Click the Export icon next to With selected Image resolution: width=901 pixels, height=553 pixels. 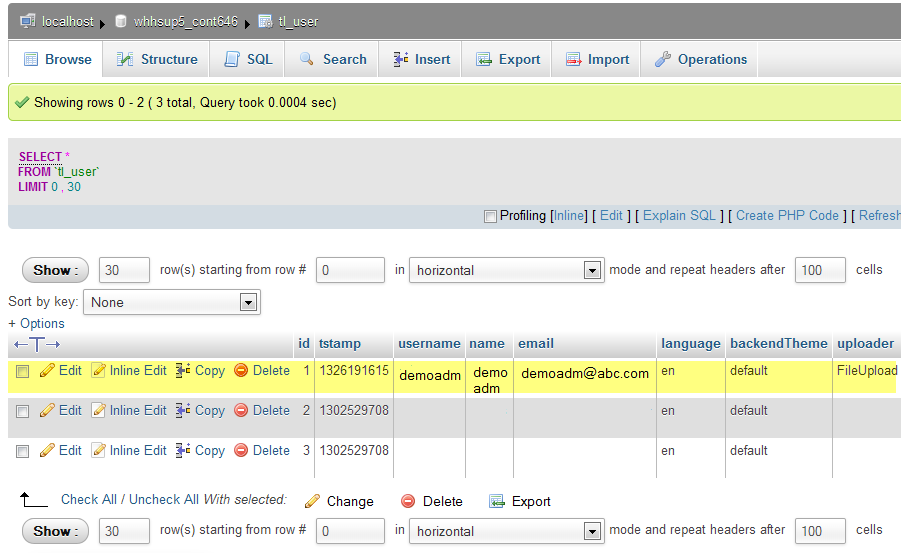(x=497, y=501)
